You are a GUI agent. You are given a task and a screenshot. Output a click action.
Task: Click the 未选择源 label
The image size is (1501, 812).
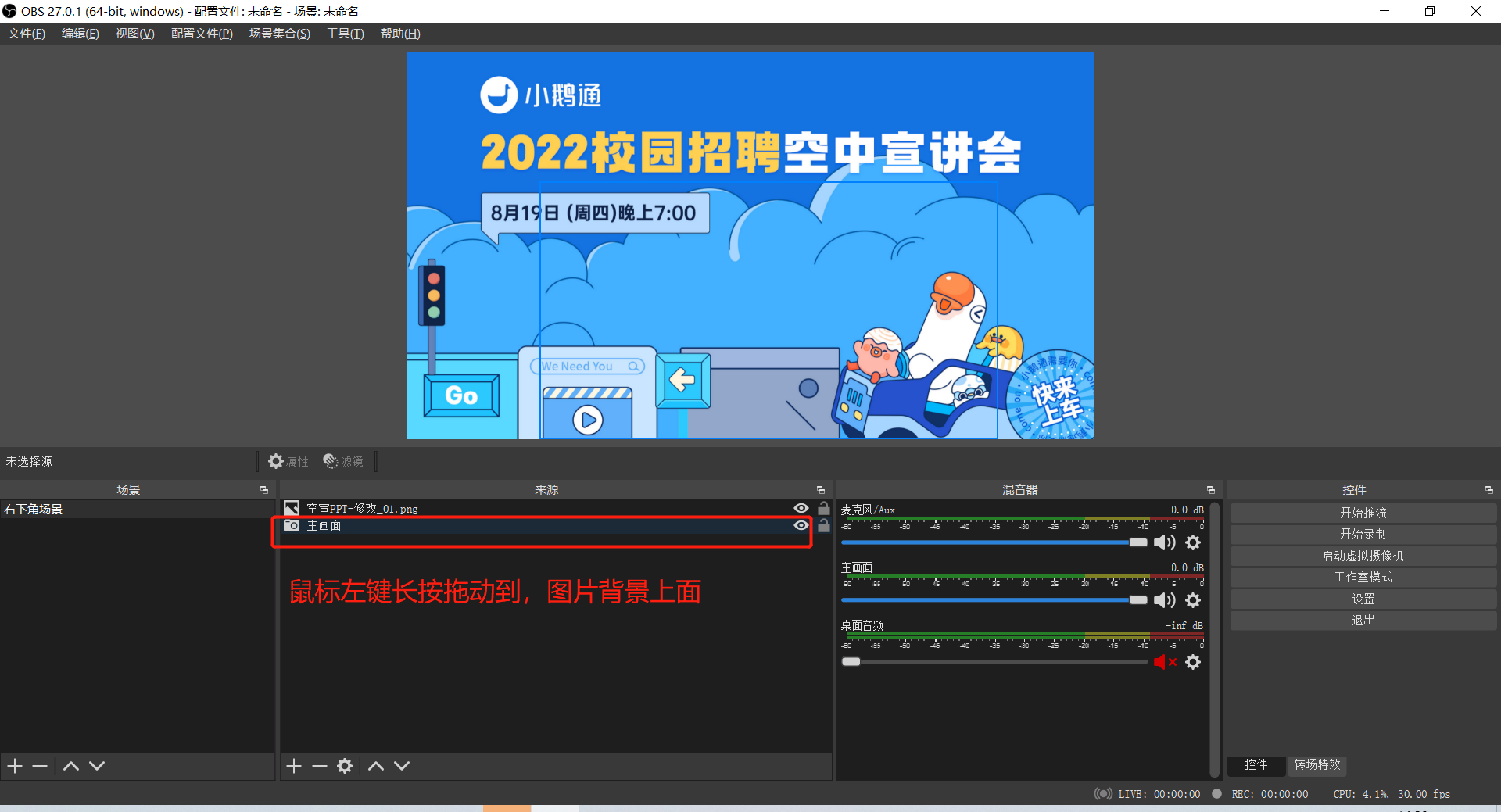29,461
